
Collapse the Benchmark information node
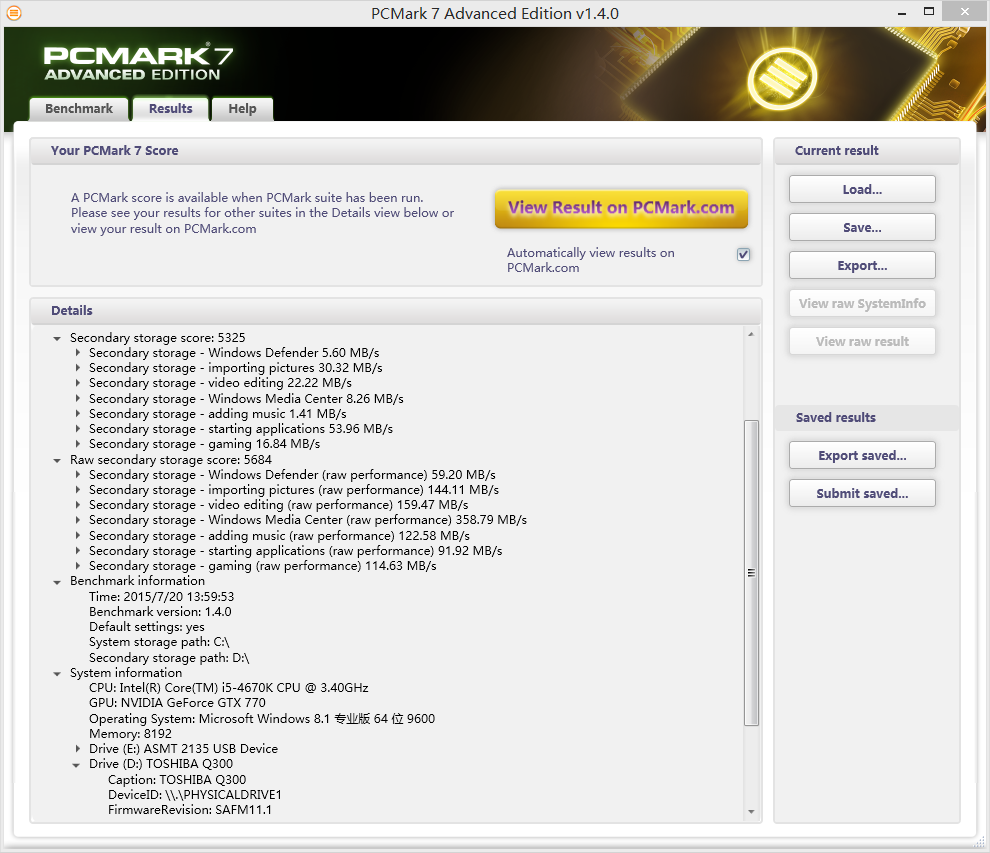point(57,582)
